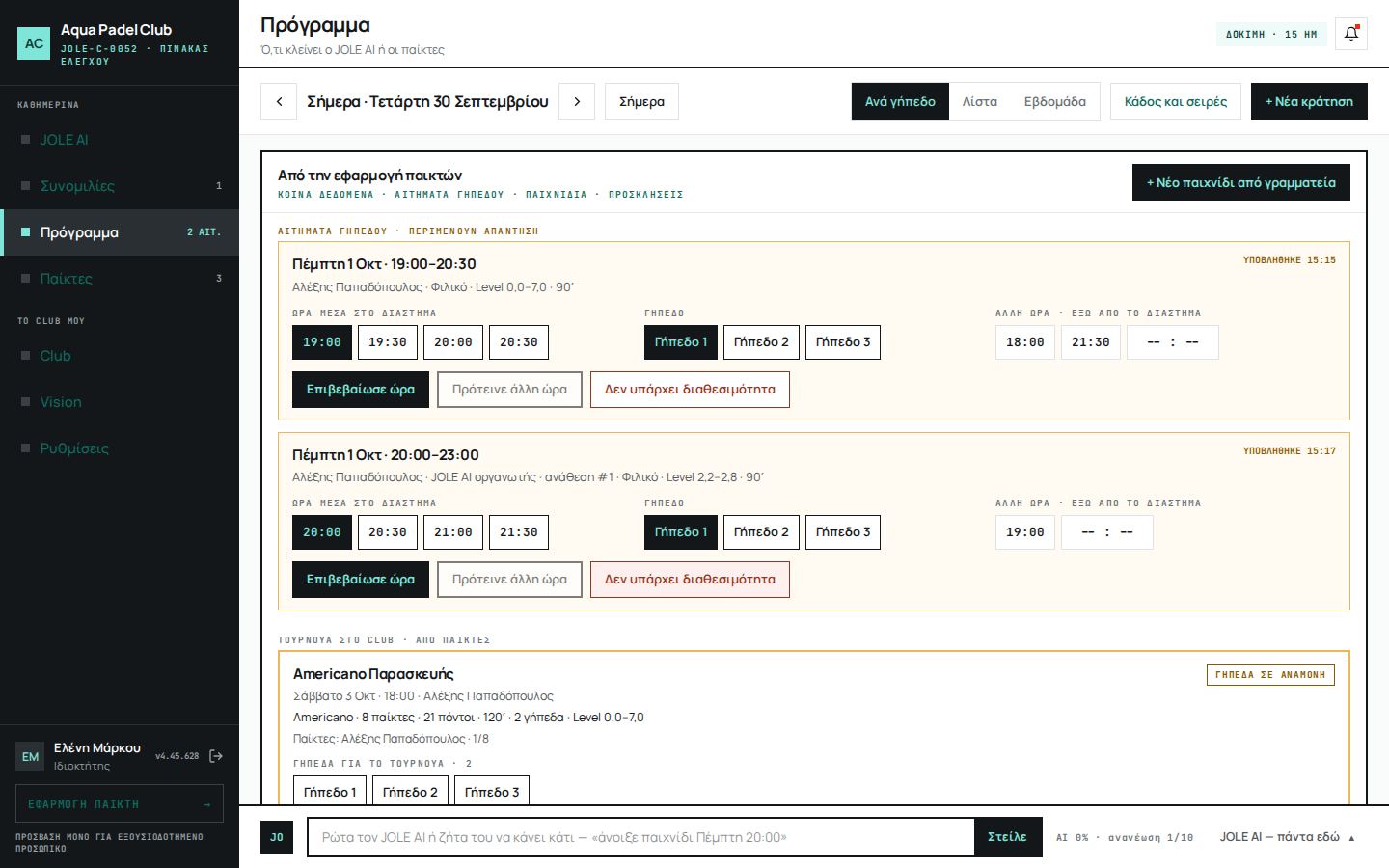
Task: Open JOLE AI in the sidebar
Action: (x=119, y=140)
